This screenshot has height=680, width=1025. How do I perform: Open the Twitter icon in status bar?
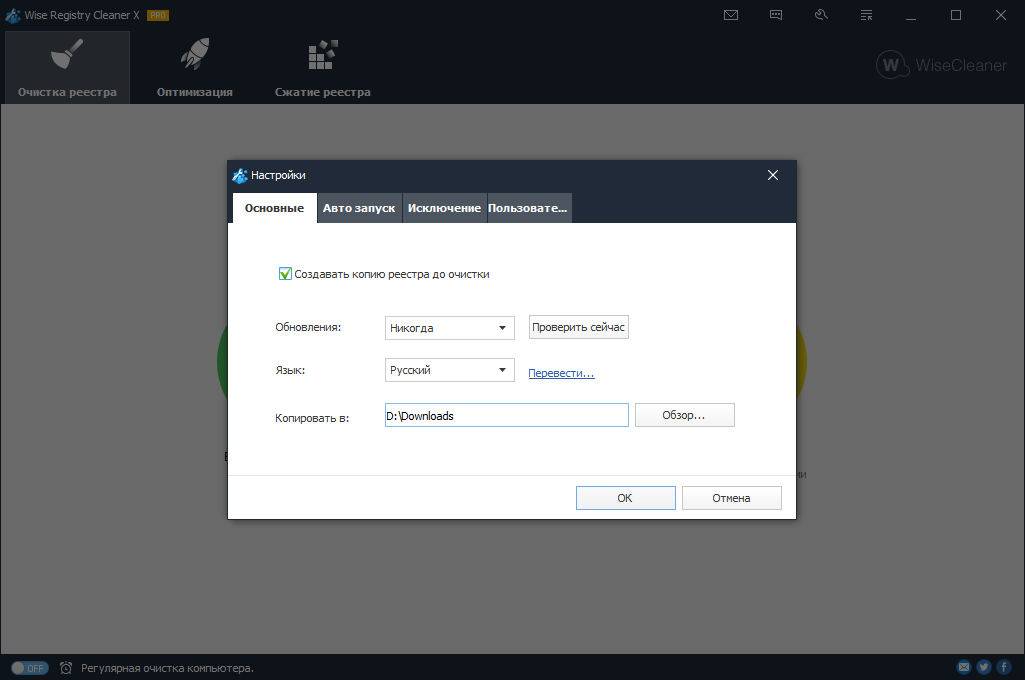(983, 667)
